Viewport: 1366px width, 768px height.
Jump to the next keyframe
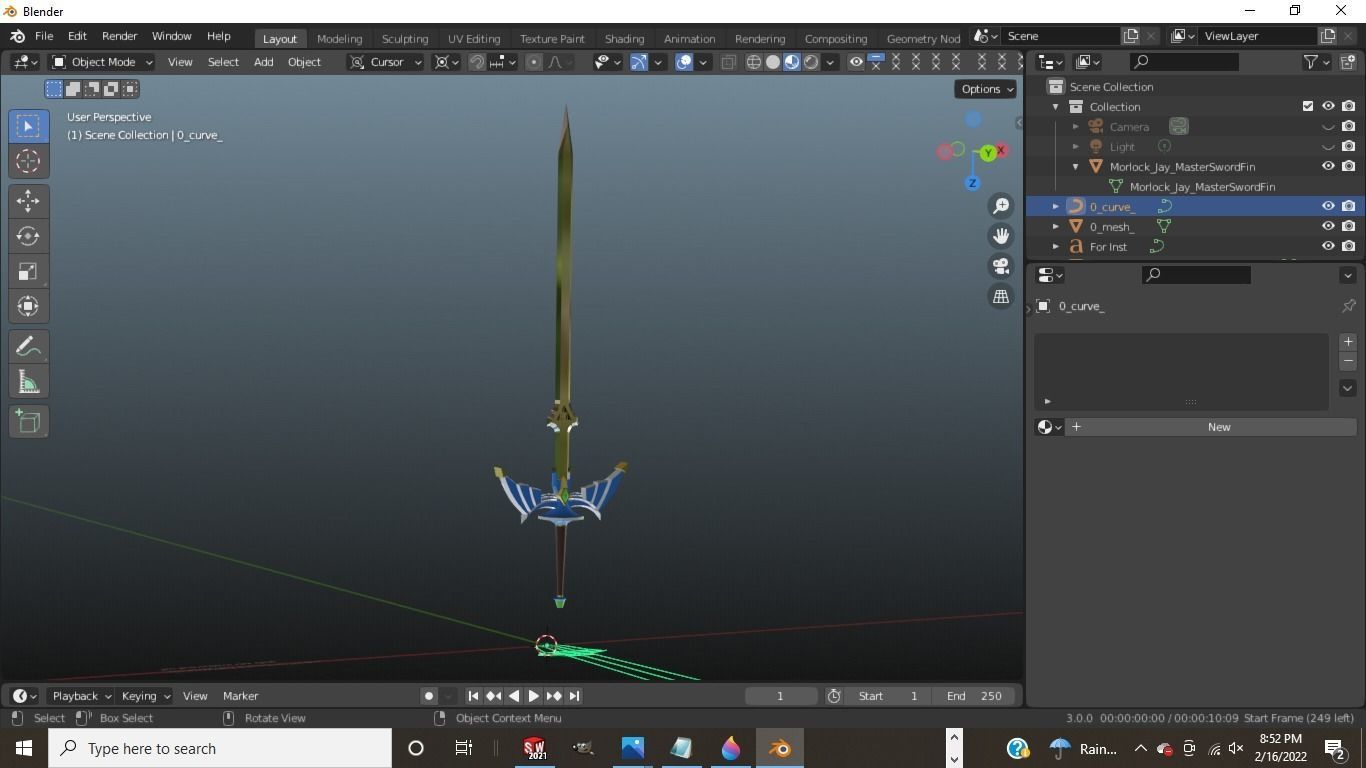[554, 696]
